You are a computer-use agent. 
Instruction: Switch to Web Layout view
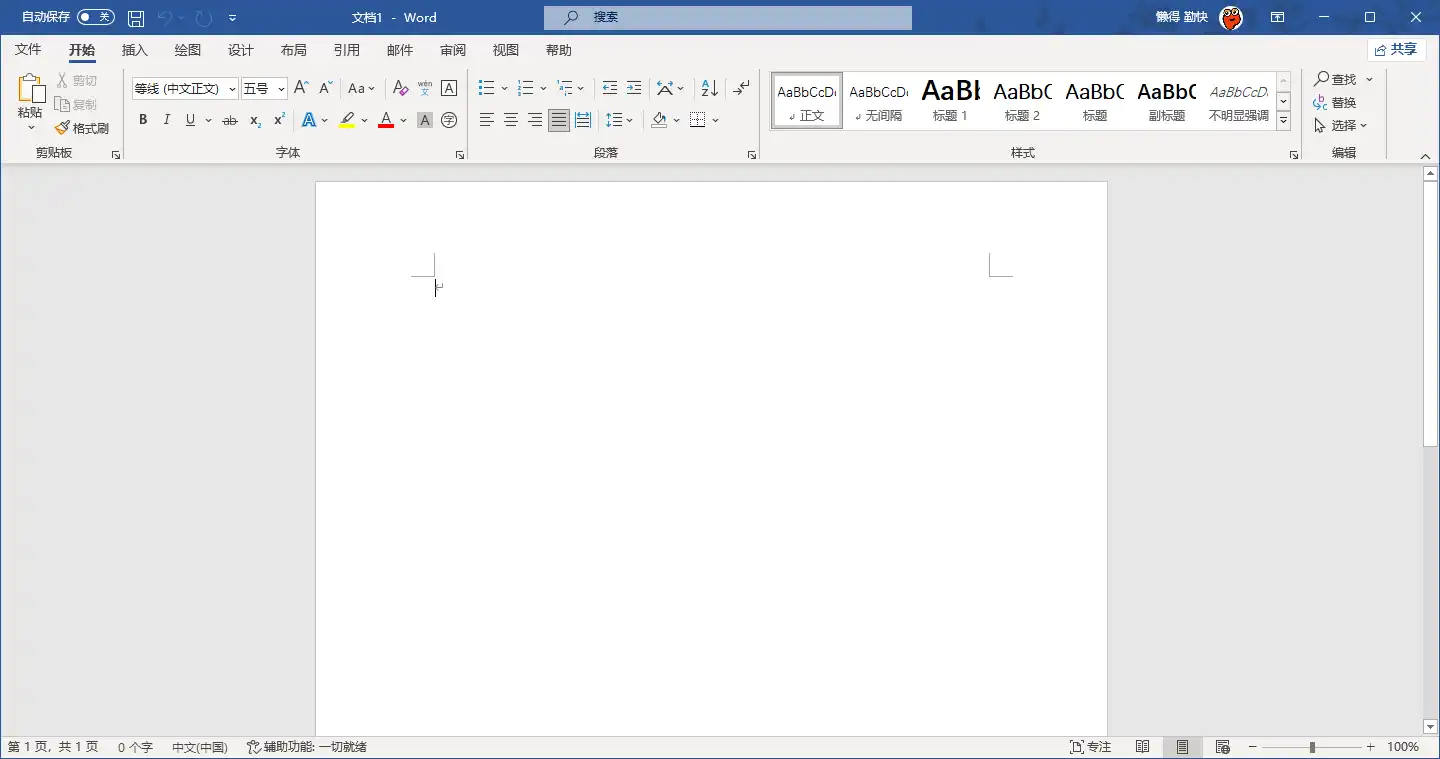pyautogui.click(x=1222, y=747)
